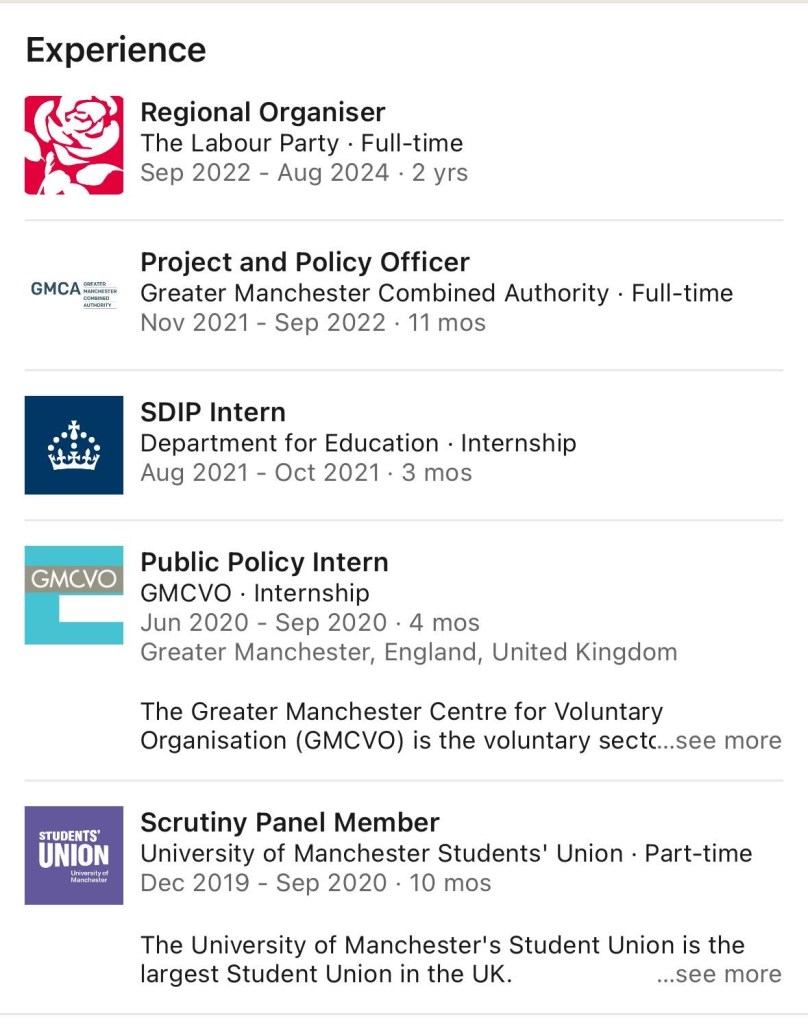Tap Department for Education · Internship line
Screen dimensions: 808x1024
click(358, 443)
